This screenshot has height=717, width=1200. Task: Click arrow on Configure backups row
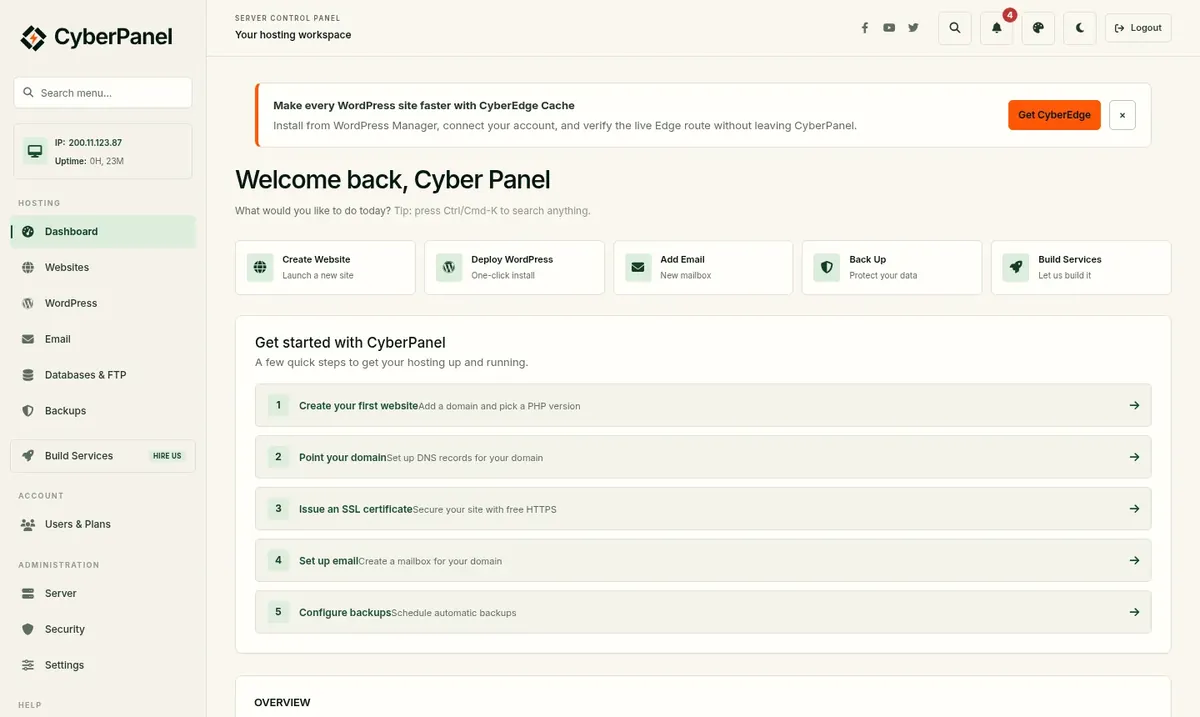pos(1134,612)
